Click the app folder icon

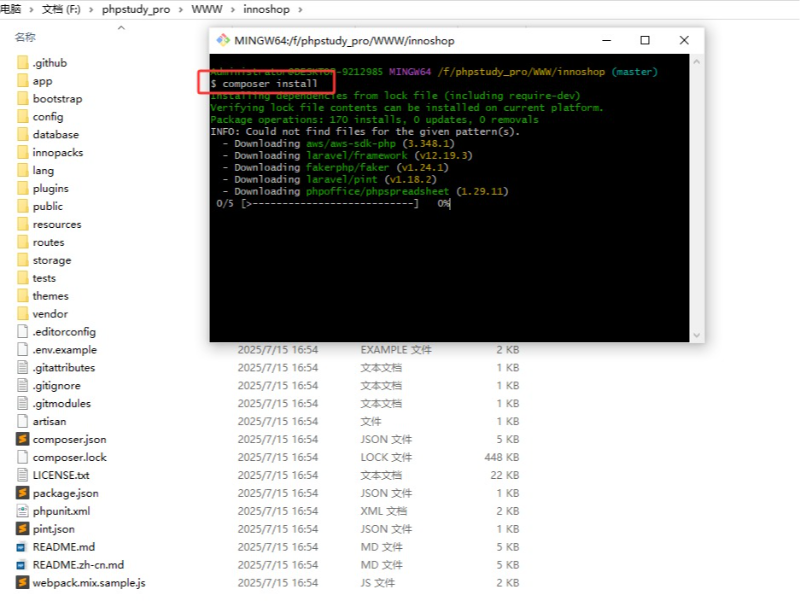click(22, 81)
